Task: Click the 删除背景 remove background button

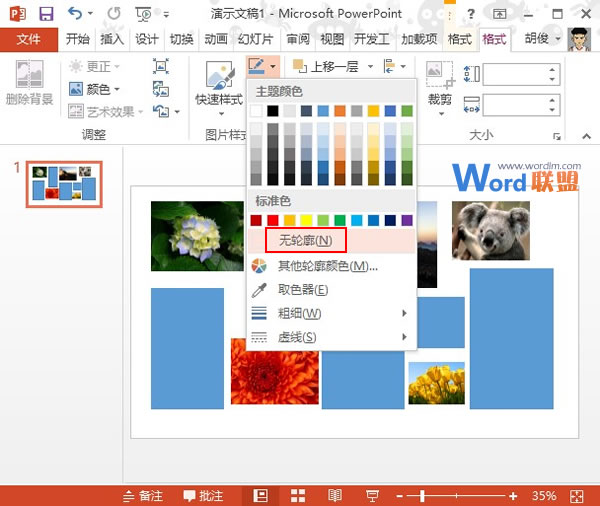Action: click(x=29, y=83)
